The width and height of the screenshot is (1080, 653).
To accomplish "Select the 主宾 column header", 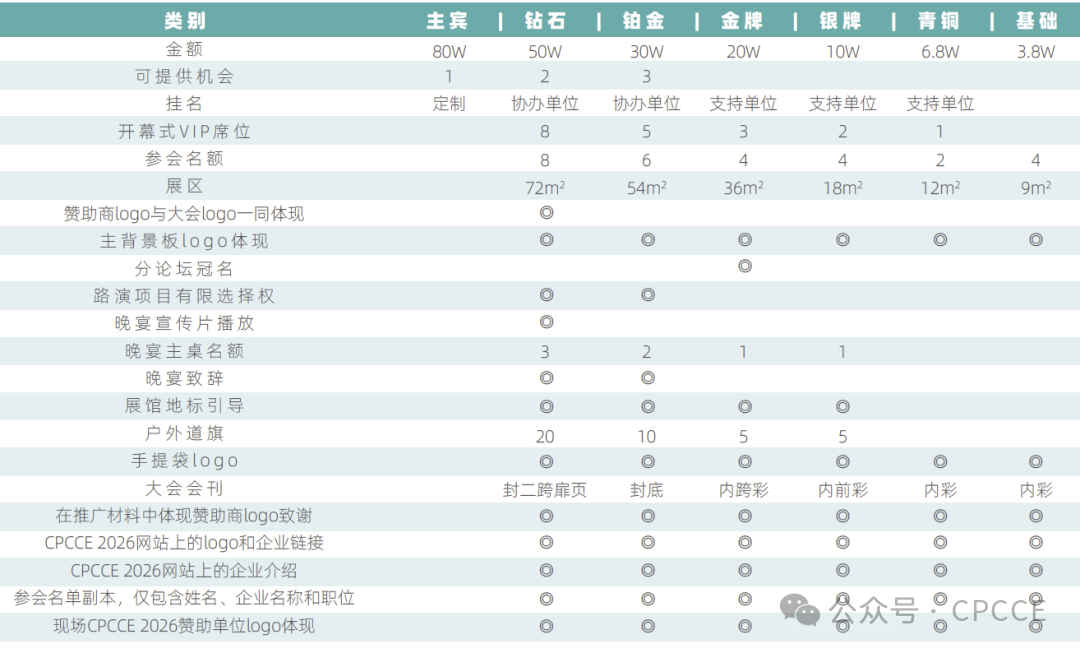I will pos(447,21).
